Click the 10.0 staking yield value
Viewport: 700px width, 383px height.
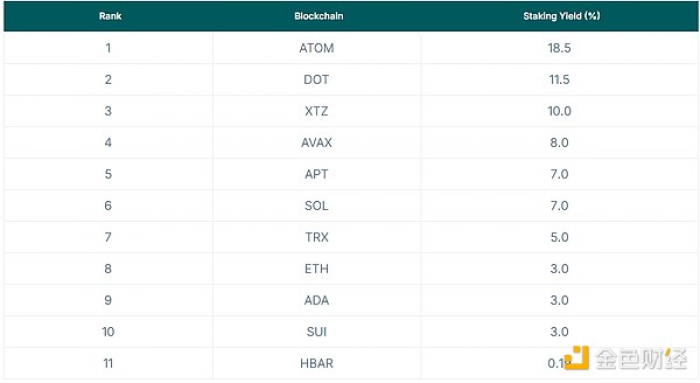(x=559, y=111)
